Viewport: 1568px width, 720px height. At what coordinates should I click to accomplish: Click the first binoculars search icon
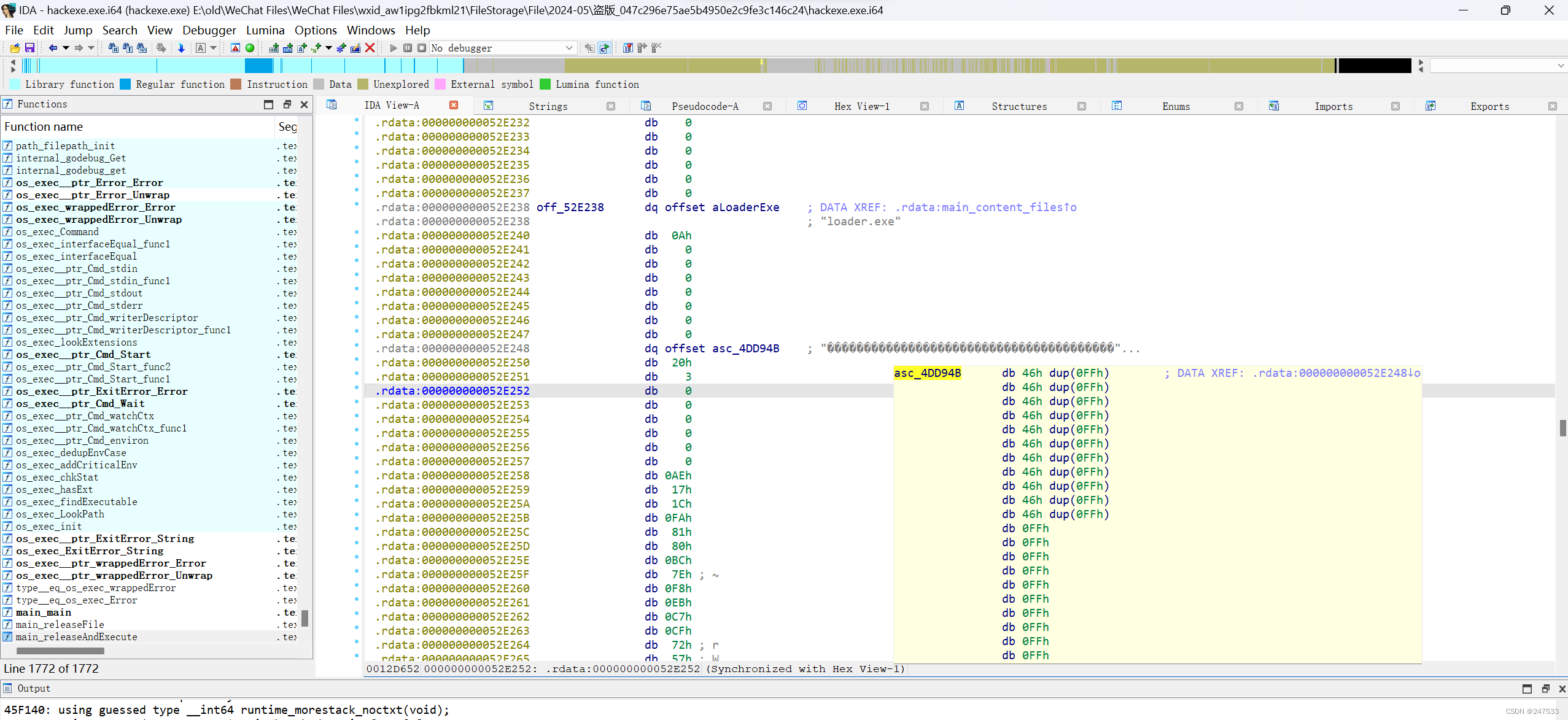(x=113, y=48)
